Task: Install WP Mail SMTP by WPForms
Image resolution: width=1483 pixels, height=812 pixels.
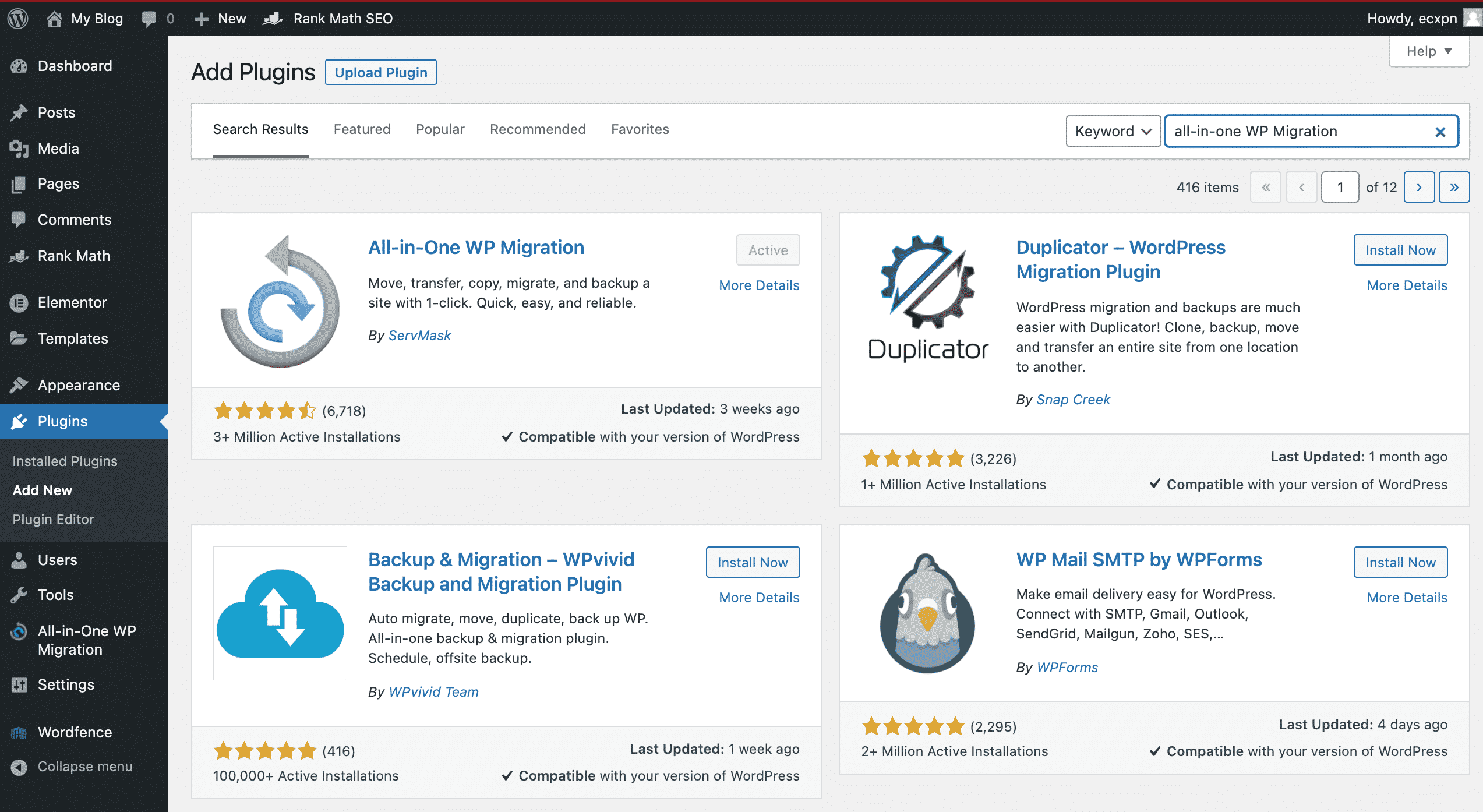Action: [1400, 562]
